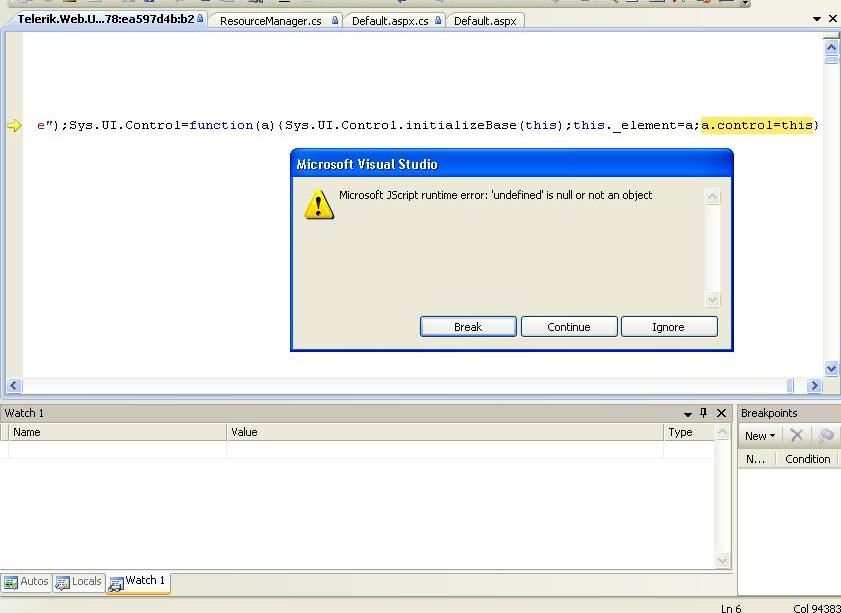Open the Default.aspx.cs editor tab

(x=394, y=21)
